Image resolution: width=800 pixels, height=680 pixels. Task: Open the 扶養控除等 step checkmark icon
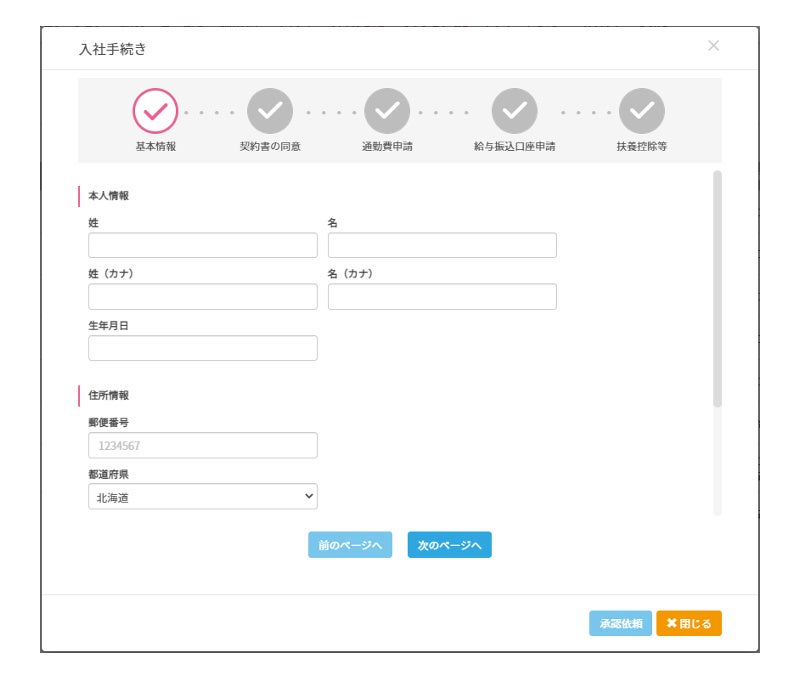[x=641, y=112]
